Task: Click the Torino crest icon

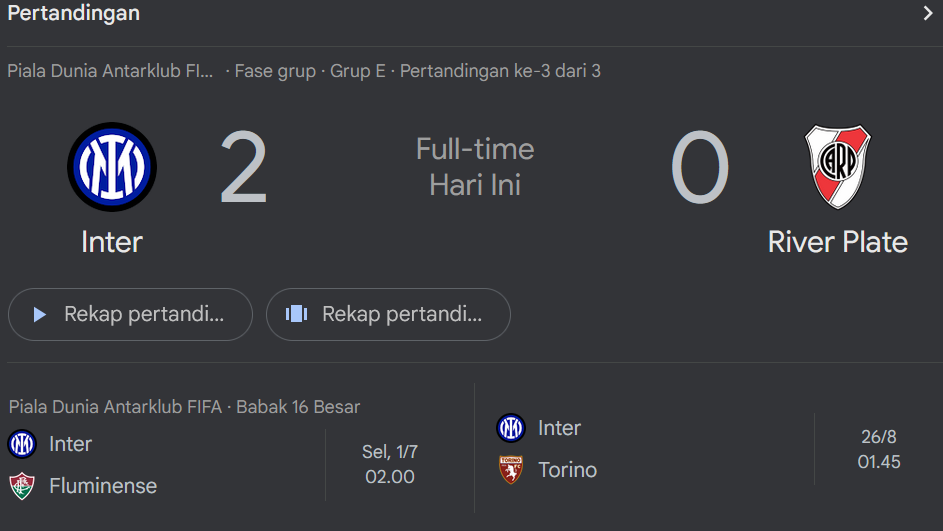Action: (511, 470)
